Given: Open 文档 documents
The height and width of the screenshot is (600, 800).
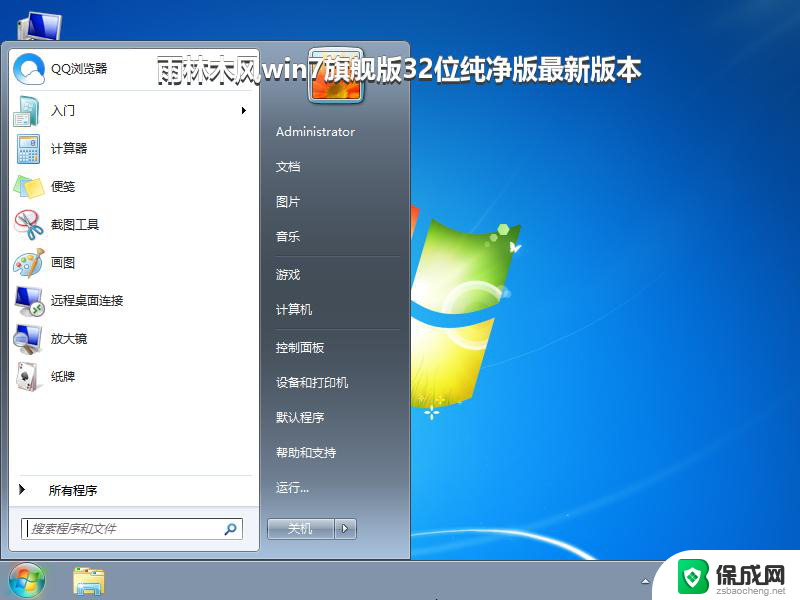Looking at the screenshot, I should [x=288, y=167].
